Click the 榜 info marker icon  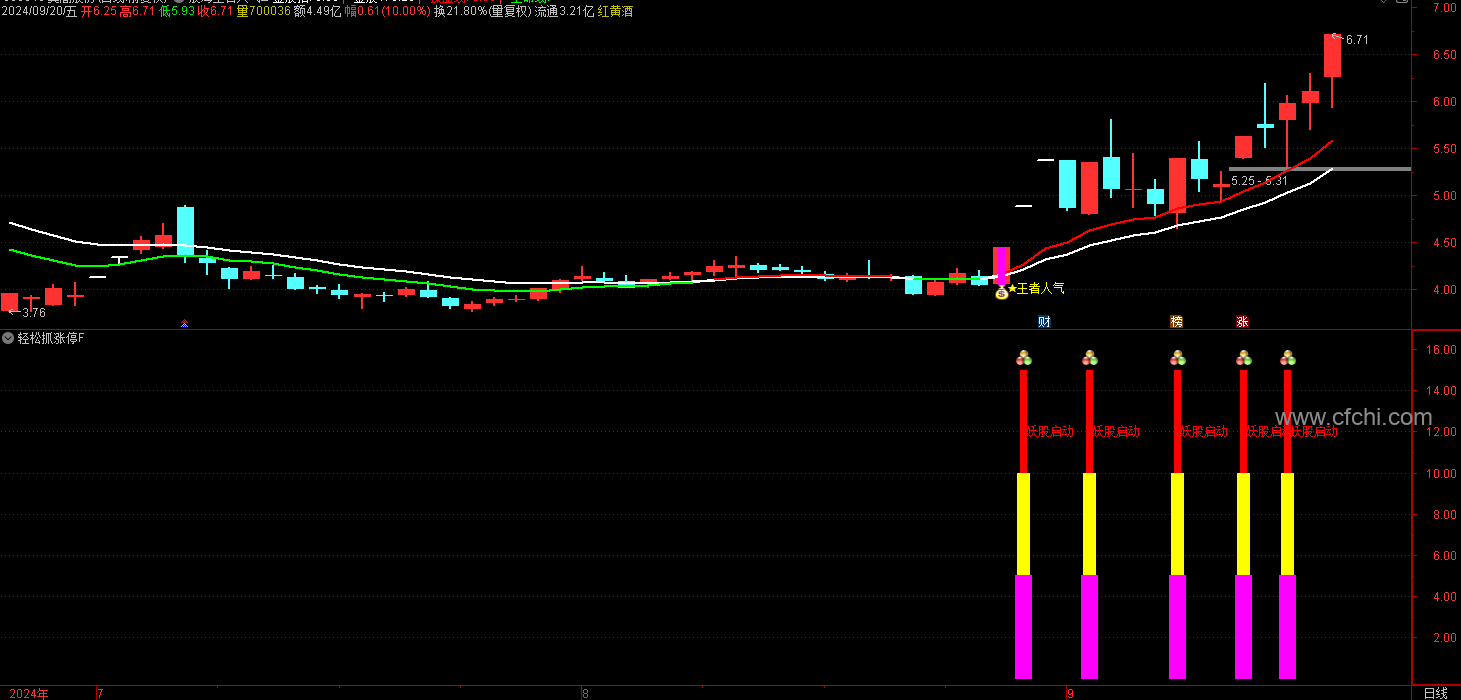pos(1176,322)
